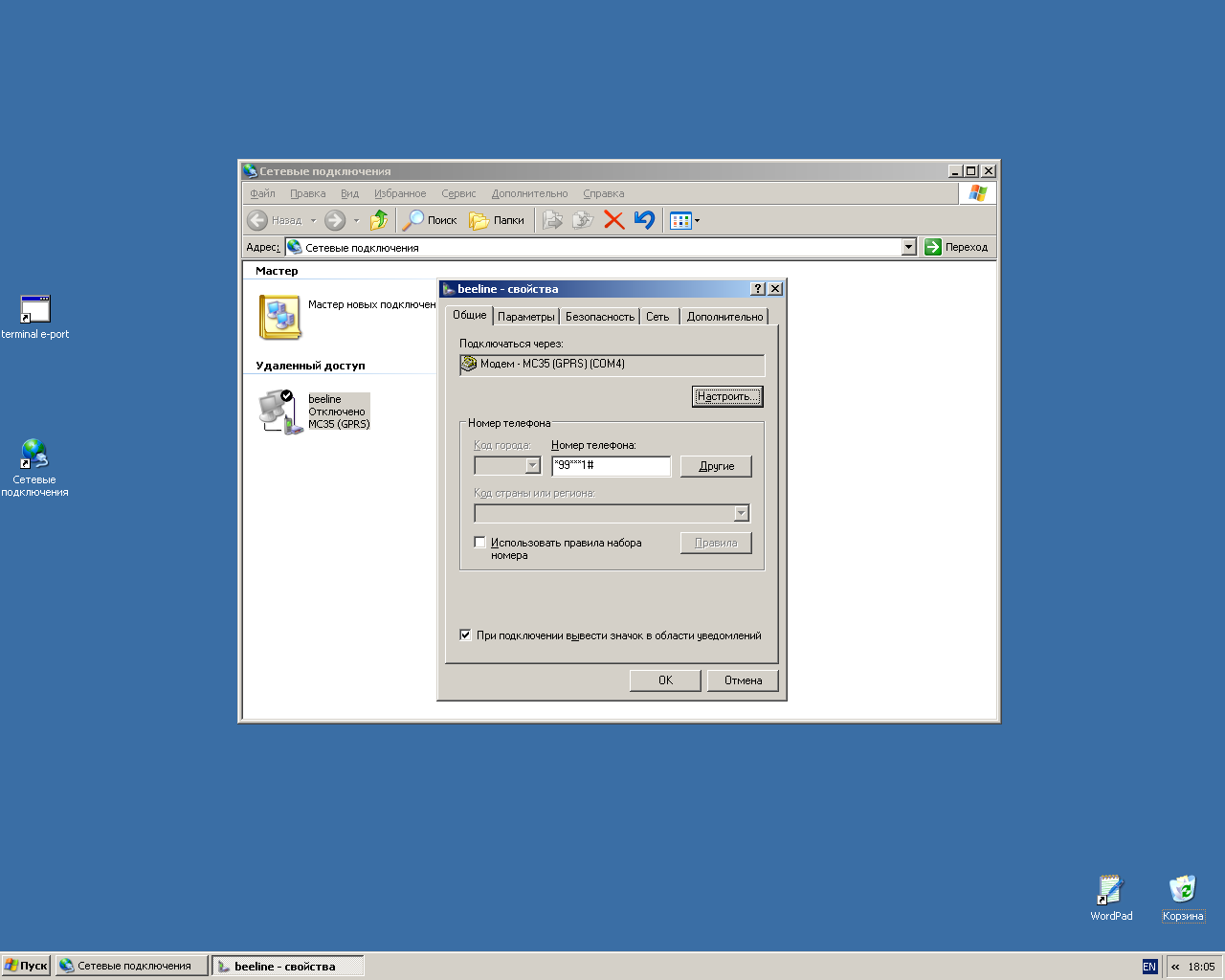Viewport: 1225px width, 980px height.
Task: Switch to the Сеть tab
Action: pos(657,317)
